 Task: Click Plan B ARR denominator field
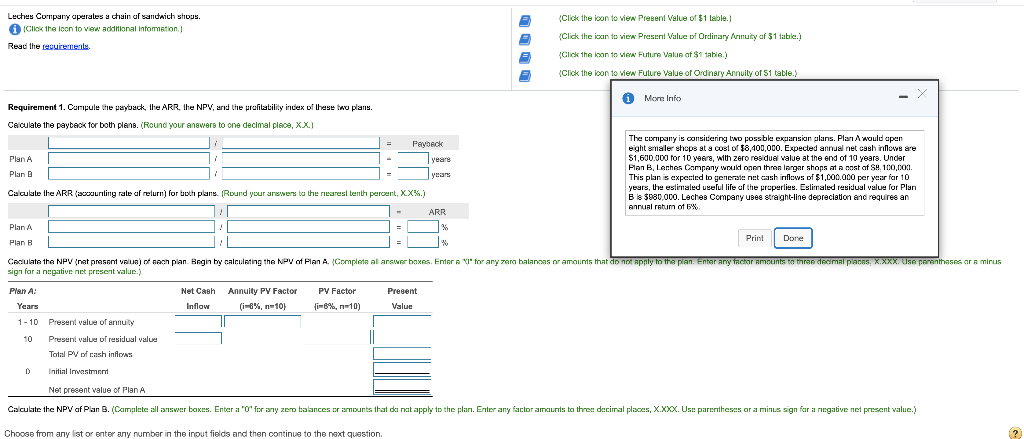pyautogui.click(x=306, y=243)
